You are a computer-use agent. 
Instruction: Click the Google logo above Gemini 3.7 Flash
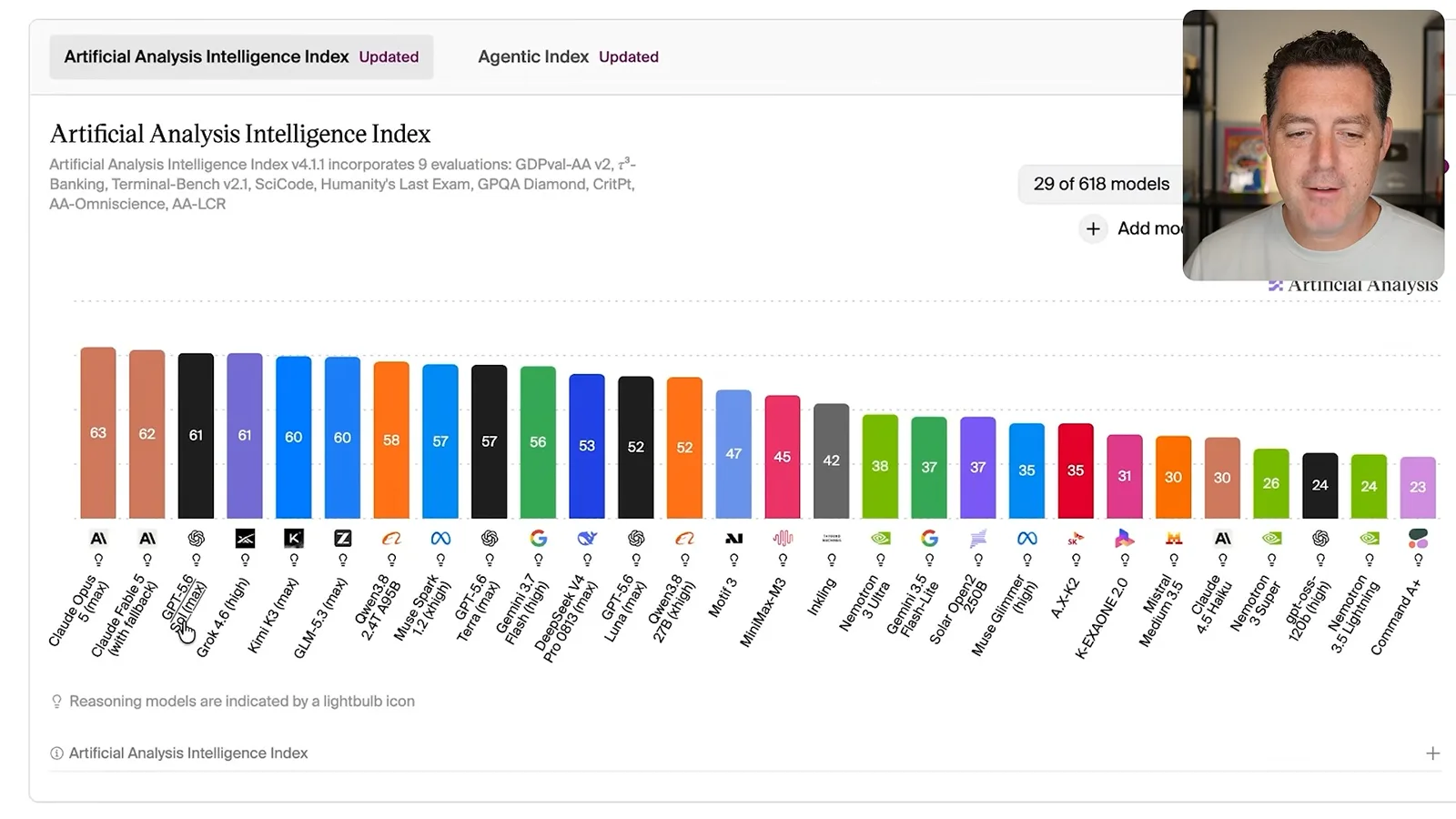538,539
